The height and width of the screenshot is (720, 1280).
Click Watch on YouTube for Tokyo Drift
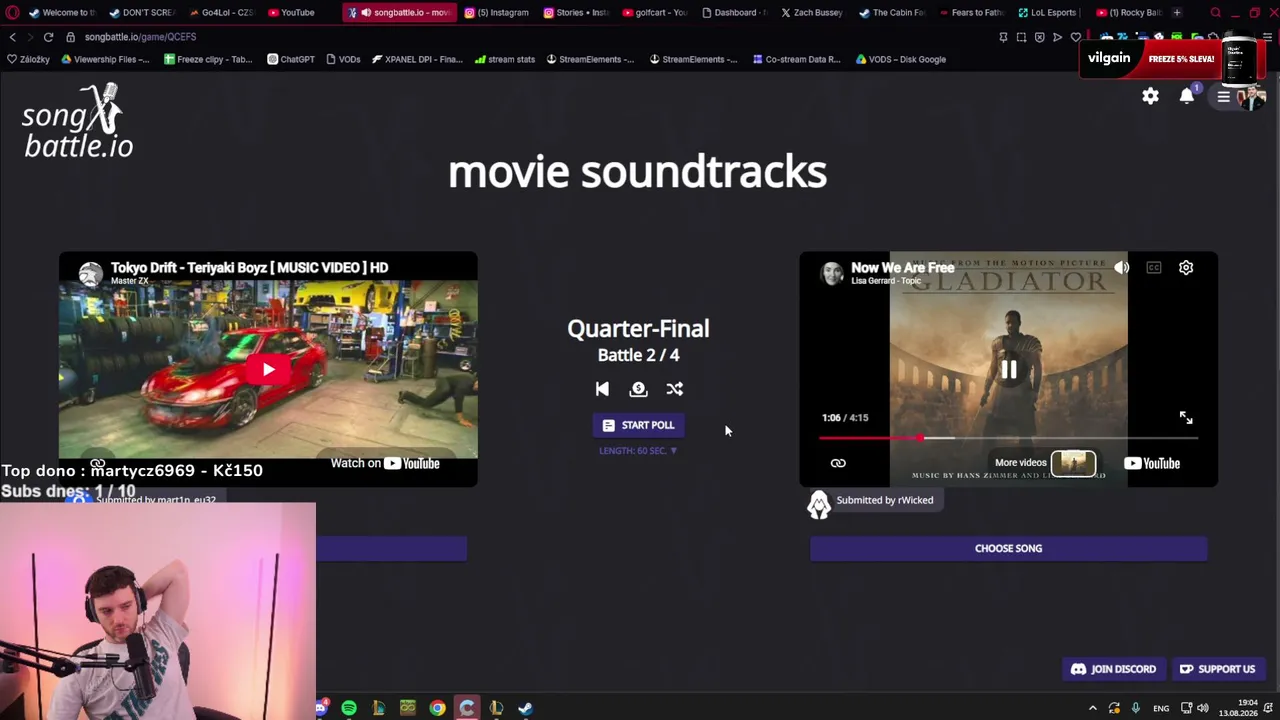[x=385, y=463]
